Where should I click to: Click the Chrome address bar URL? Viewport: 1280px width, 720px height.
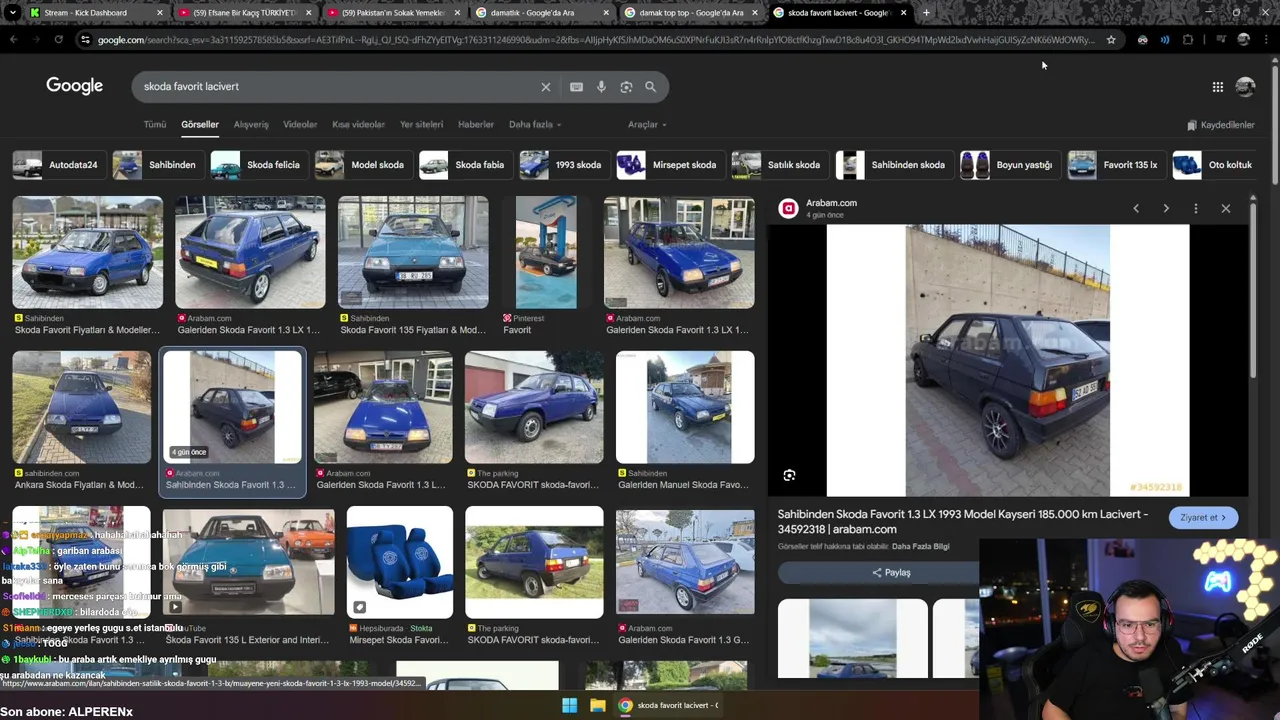[x=596, y=40]
